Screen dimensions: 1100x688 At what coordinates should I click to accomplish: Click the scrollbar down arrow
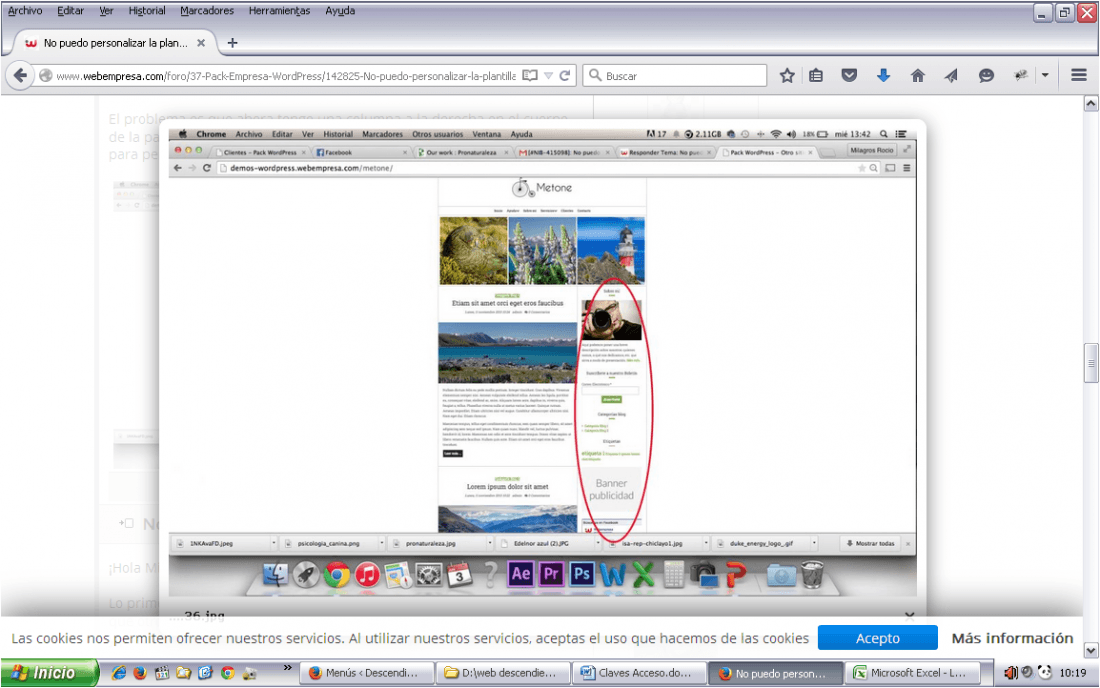[x=1091, y=650]
